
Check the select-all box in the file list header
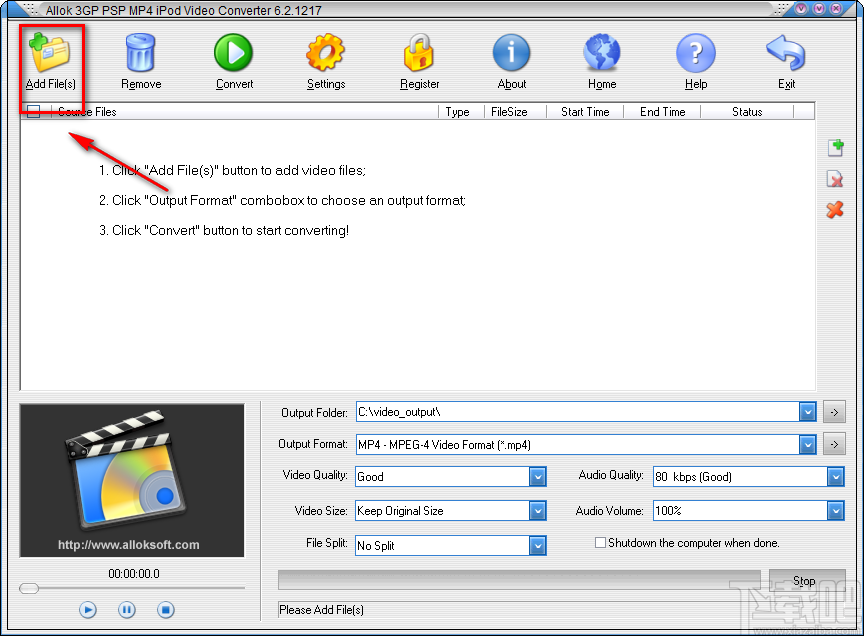coord(33,111)
